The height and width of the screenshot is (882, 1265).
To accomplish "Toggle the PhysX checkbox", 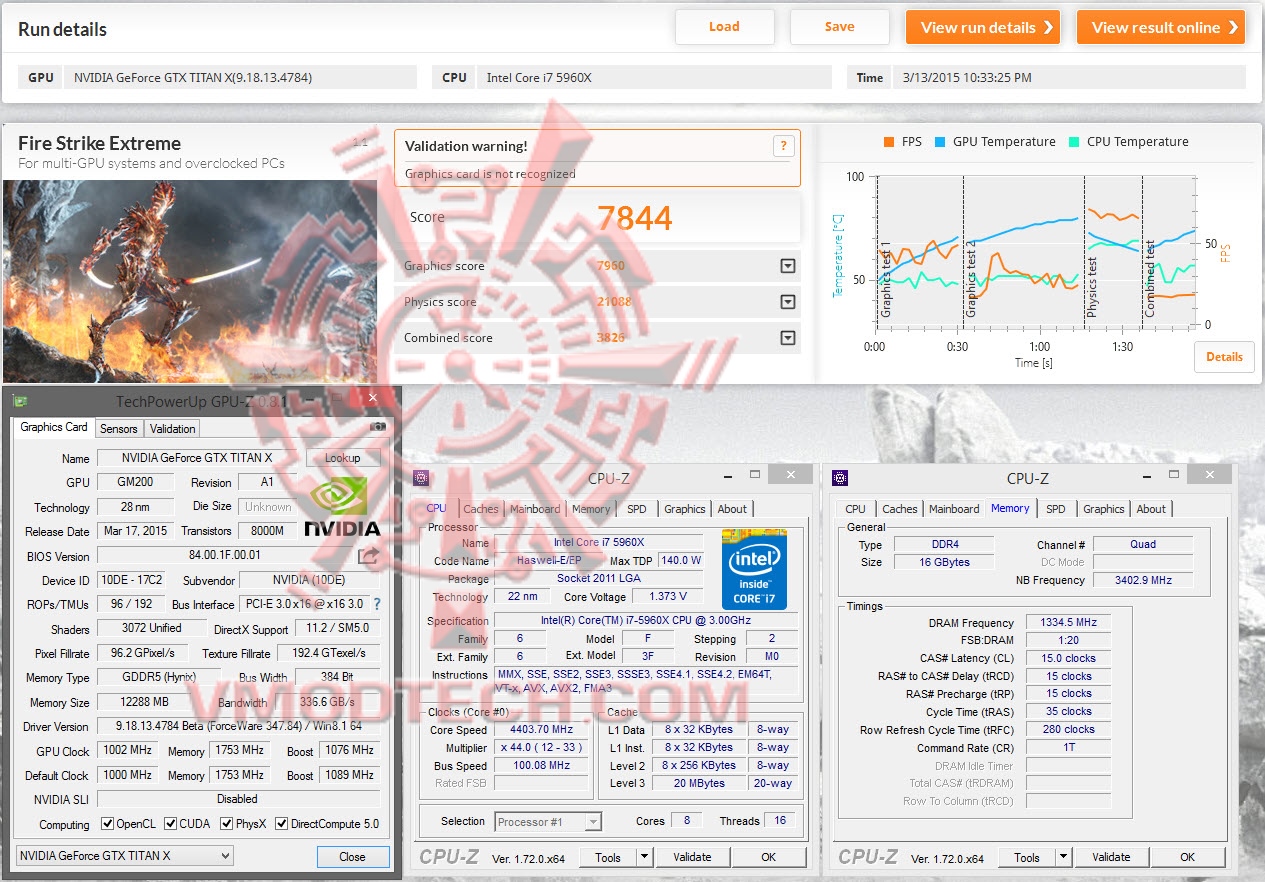I will click(229, 825).
